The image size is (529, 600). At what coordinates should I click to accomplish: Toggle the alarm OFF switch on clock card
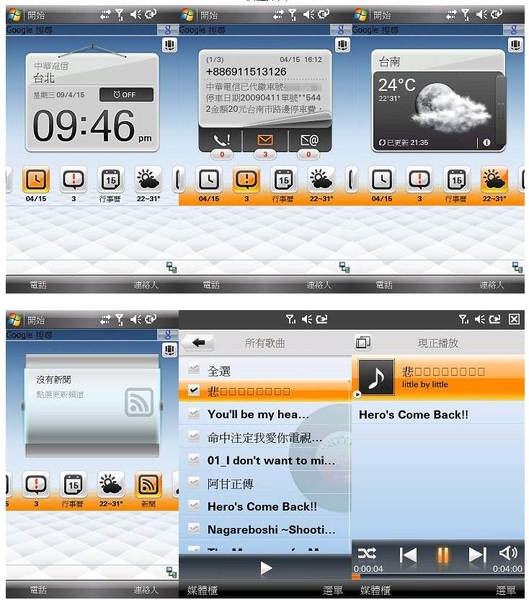point(126,95)
